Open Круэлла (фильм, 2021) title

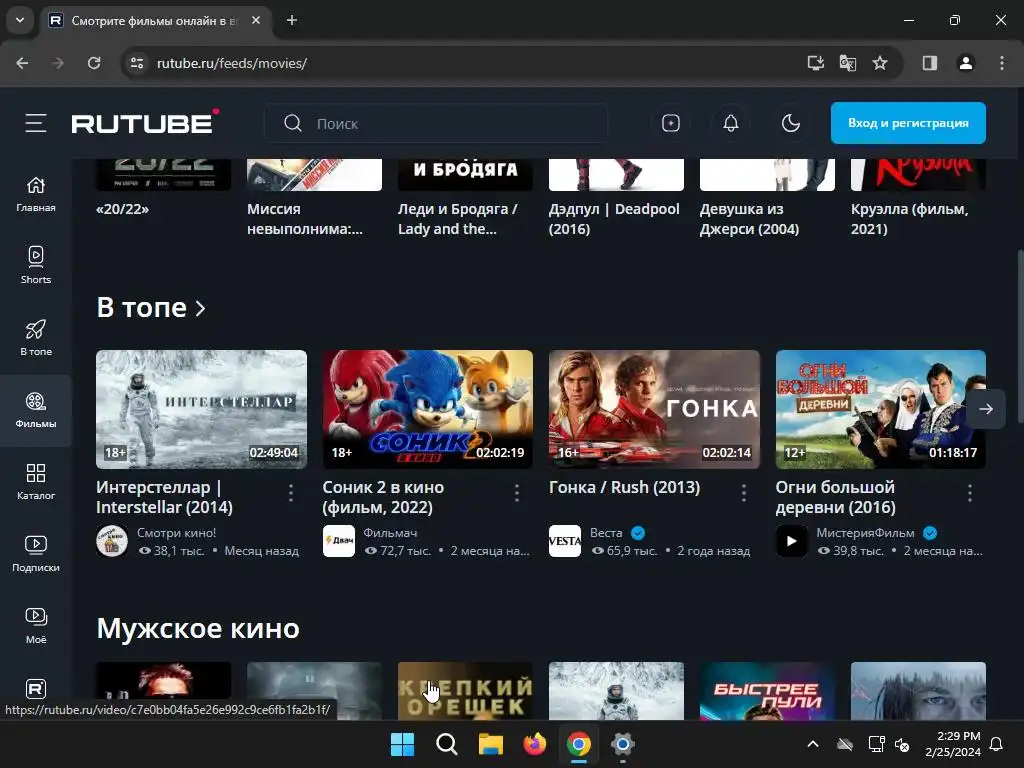click(x=910, y=219)
